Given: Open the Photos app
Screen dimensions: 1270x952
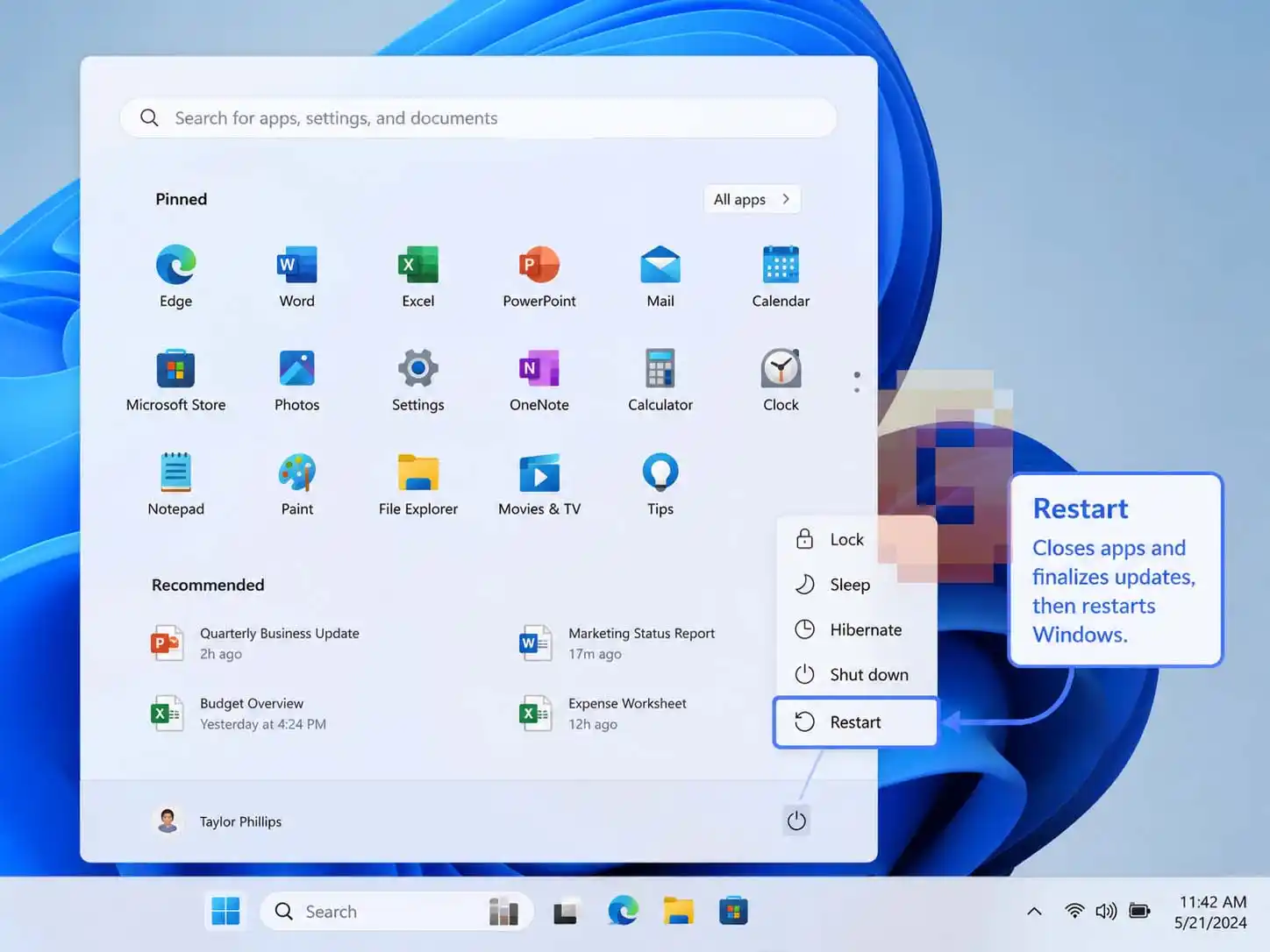Looking at the screenshot, I should (297, 380).
